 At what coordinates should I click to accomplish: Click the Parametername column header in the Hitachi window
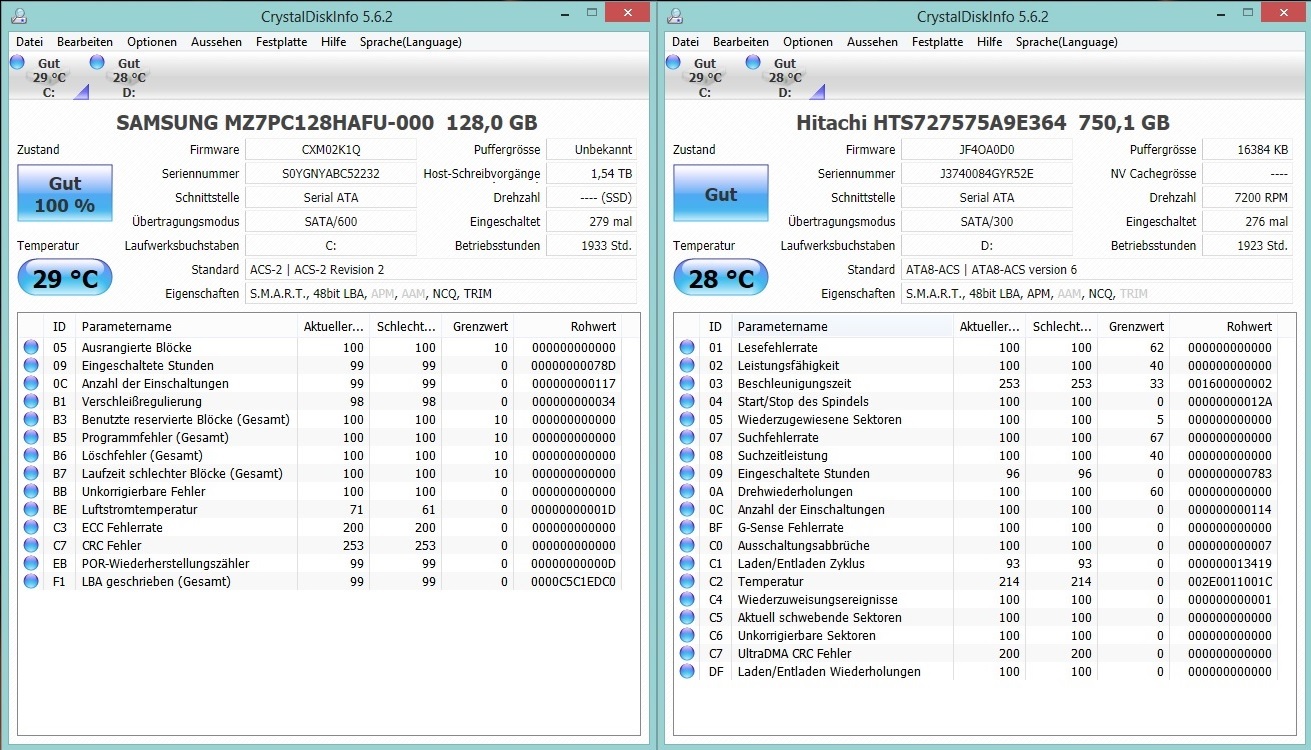tap(843, 326)
